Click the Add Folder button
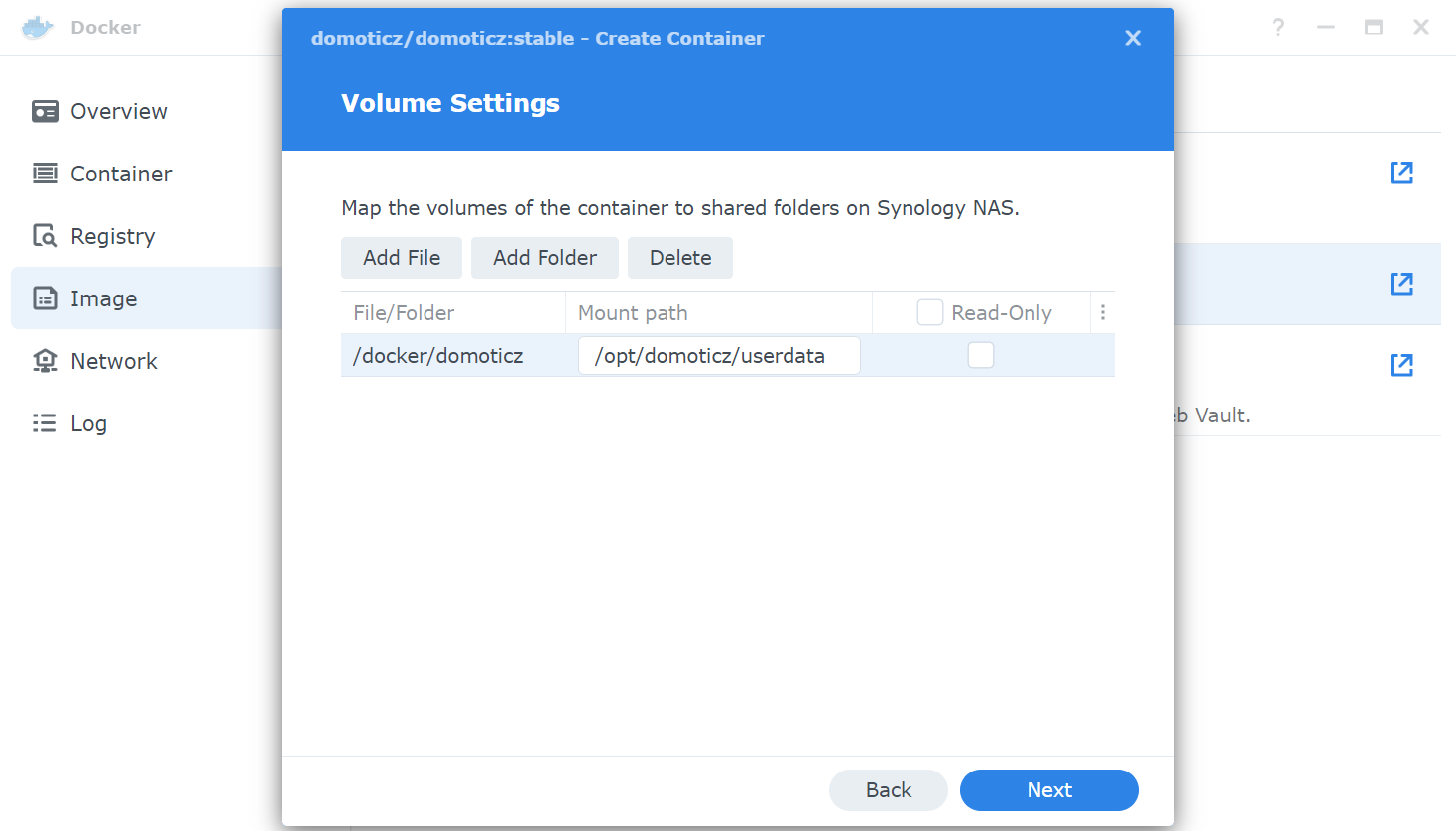 tap(545, 258)
